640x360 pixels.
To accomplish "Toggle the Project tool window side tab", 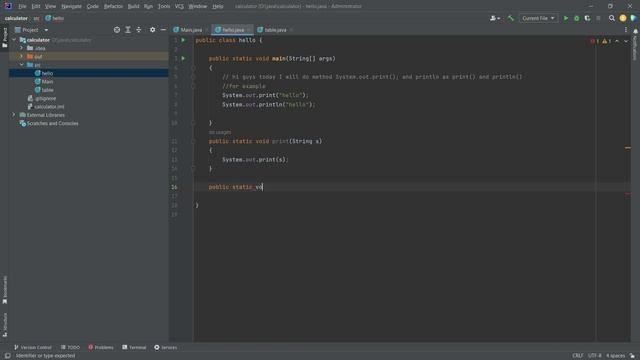I will point(4,38).
